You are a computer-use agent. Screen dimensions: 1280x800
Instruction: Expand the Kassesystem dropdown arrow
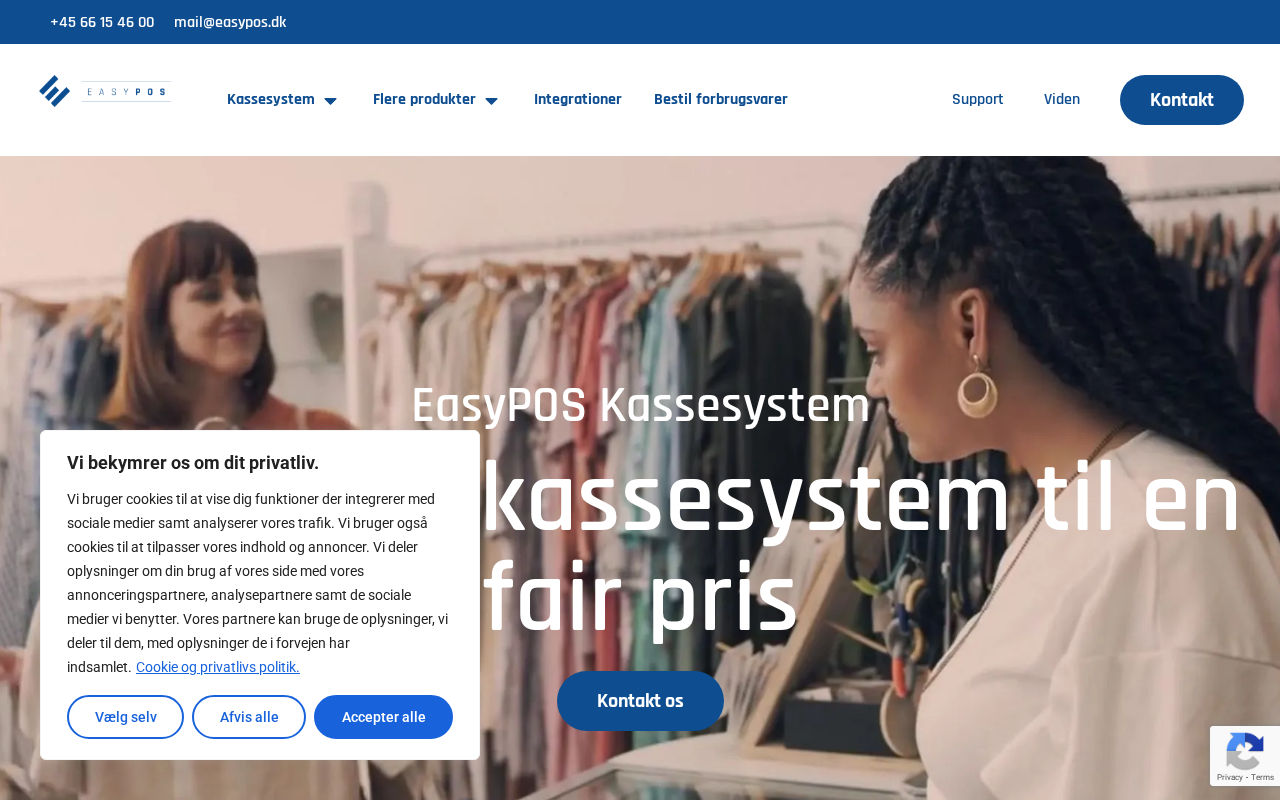click(x=330, y=100)
